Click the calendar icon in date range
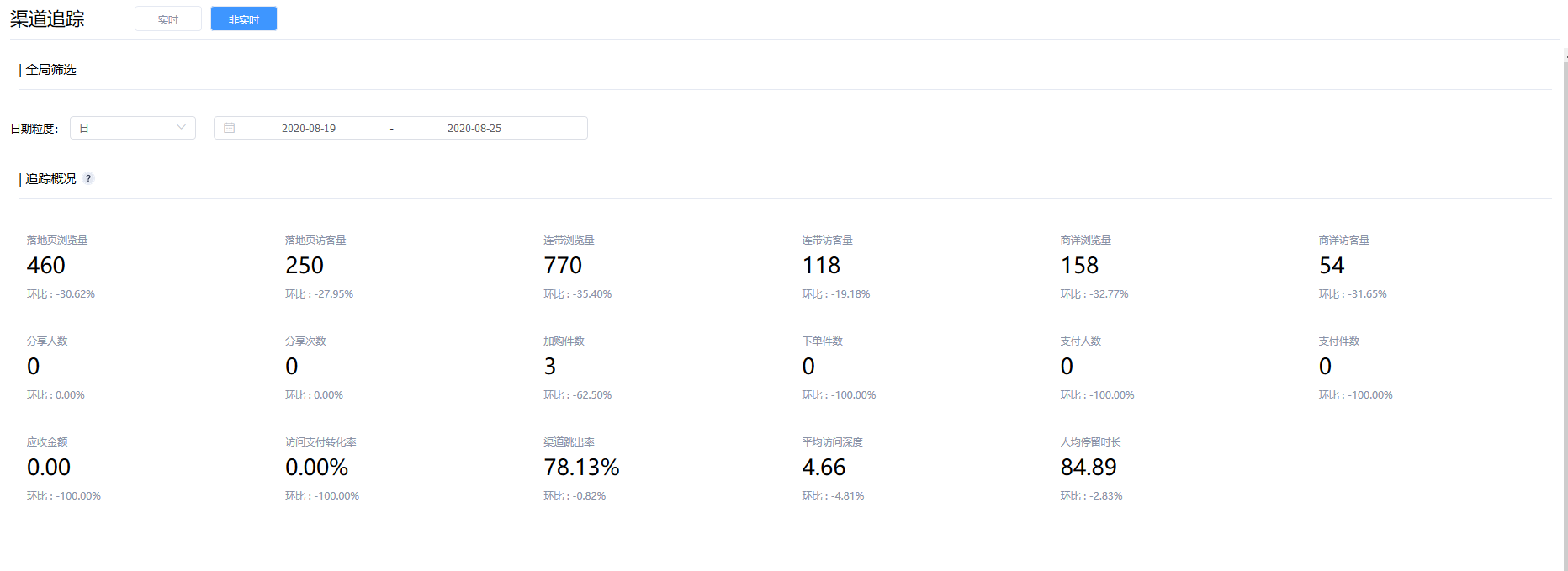The height and width of the screenshot is (571, 1568). pyautogui.click(x=229, y=128)
